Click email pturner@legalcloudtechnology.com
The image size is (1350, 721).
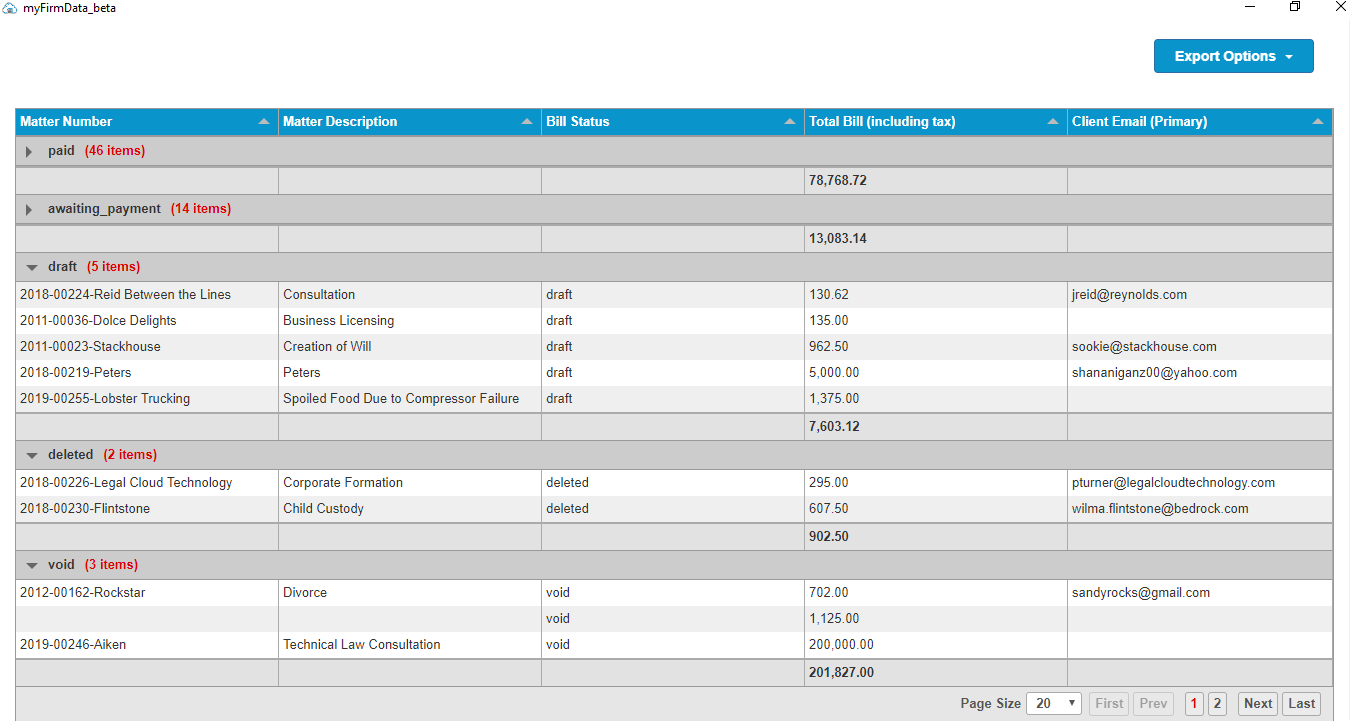1174,483
